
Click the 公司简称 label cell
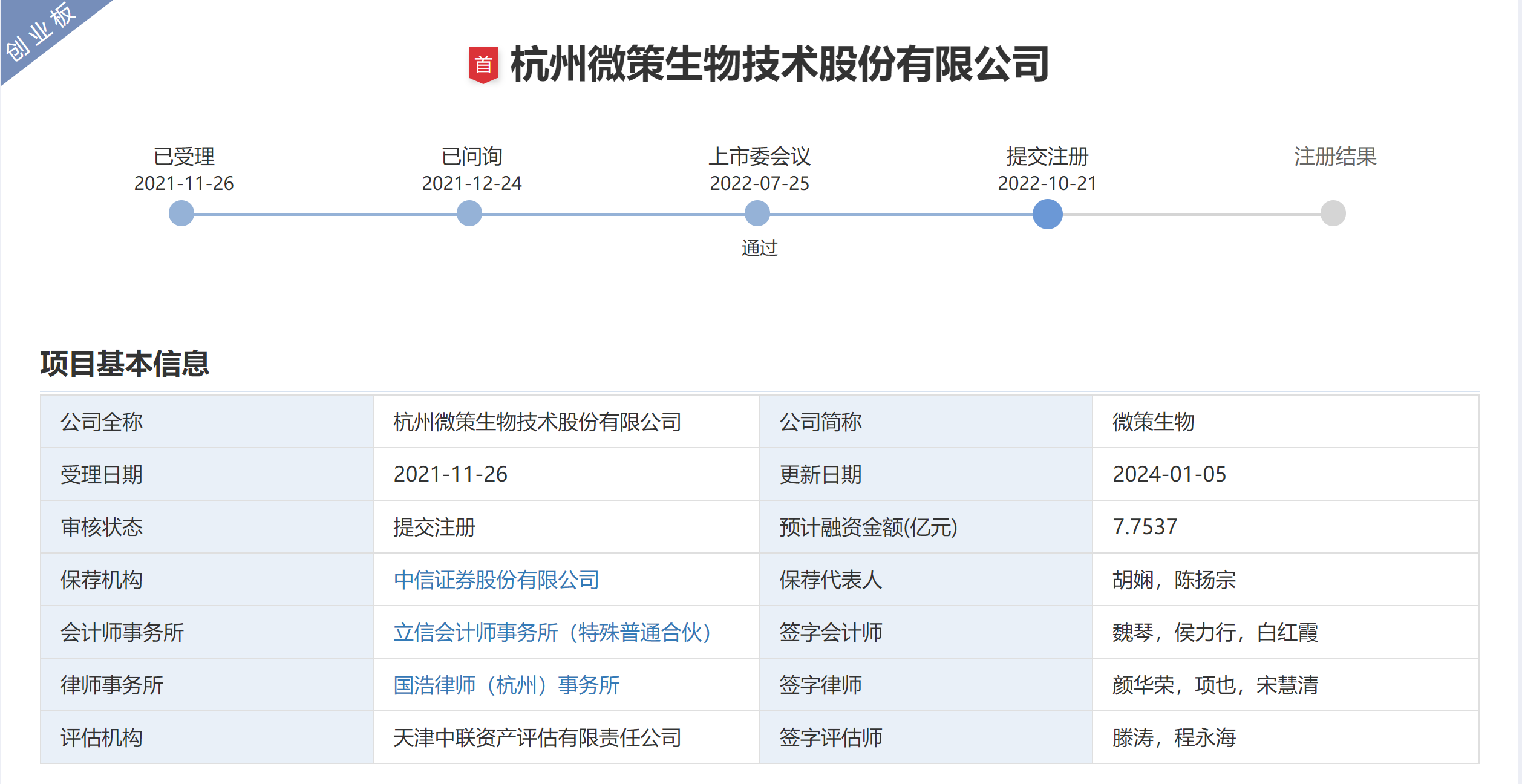926,422
